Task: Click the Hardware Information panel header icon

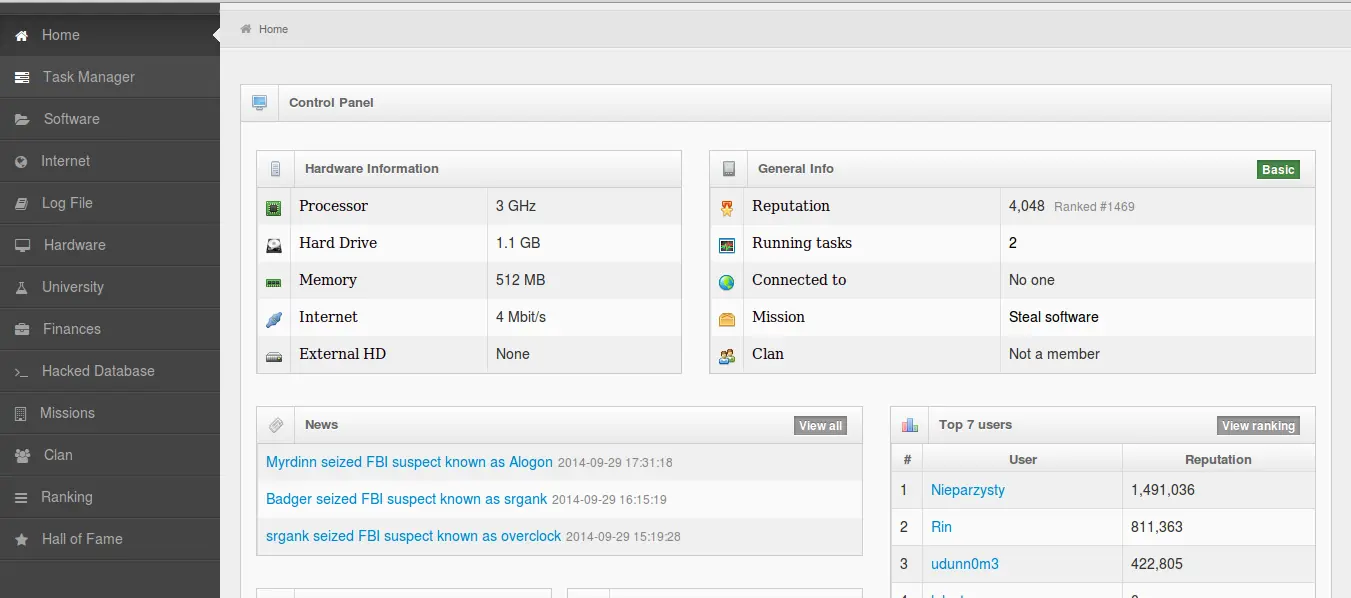Action: point(276,169)
